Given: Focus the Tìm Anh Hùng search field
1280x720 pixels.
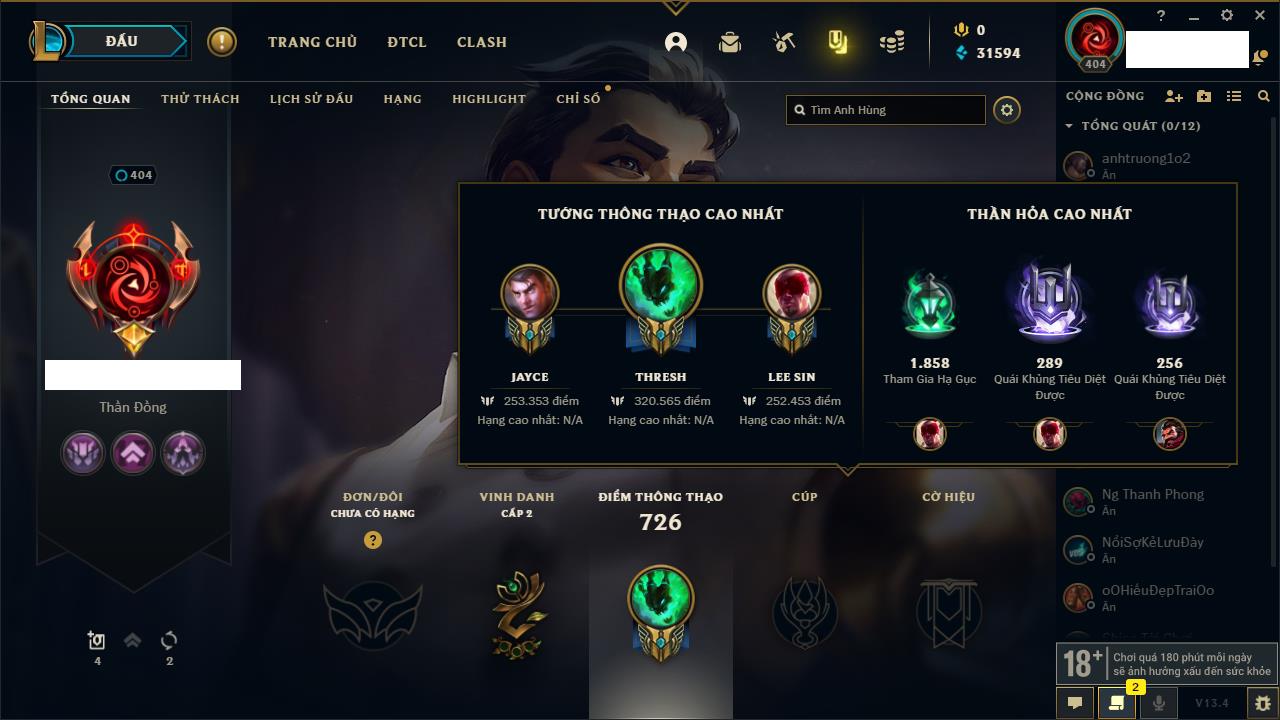Looking at the screenshot, I should pyautogui.click(x=886, y=110).
